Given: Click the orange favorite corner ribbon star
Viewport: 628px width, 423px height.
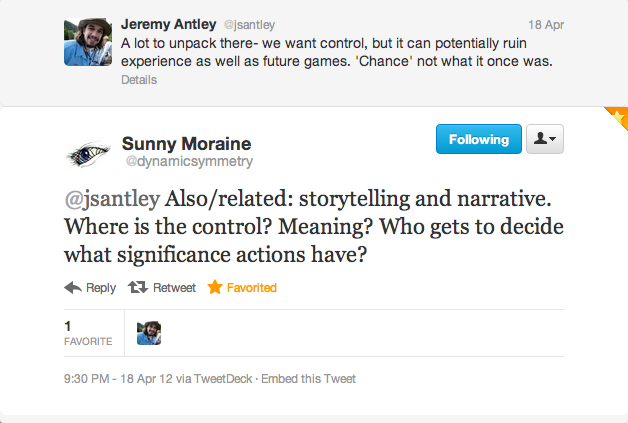Looking at the screenshot, I should (x=619, y=117).
